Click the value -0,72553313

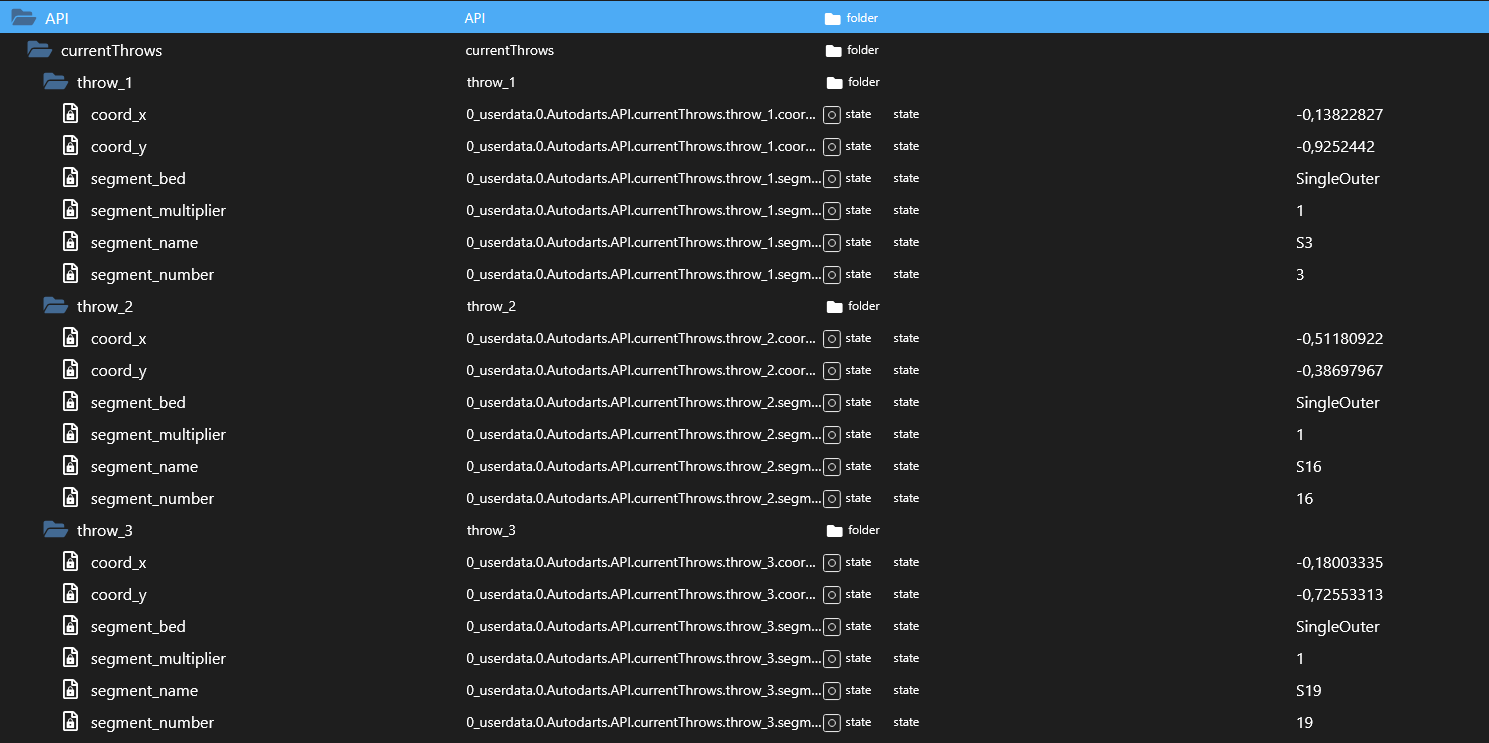tap(1339, 594)
